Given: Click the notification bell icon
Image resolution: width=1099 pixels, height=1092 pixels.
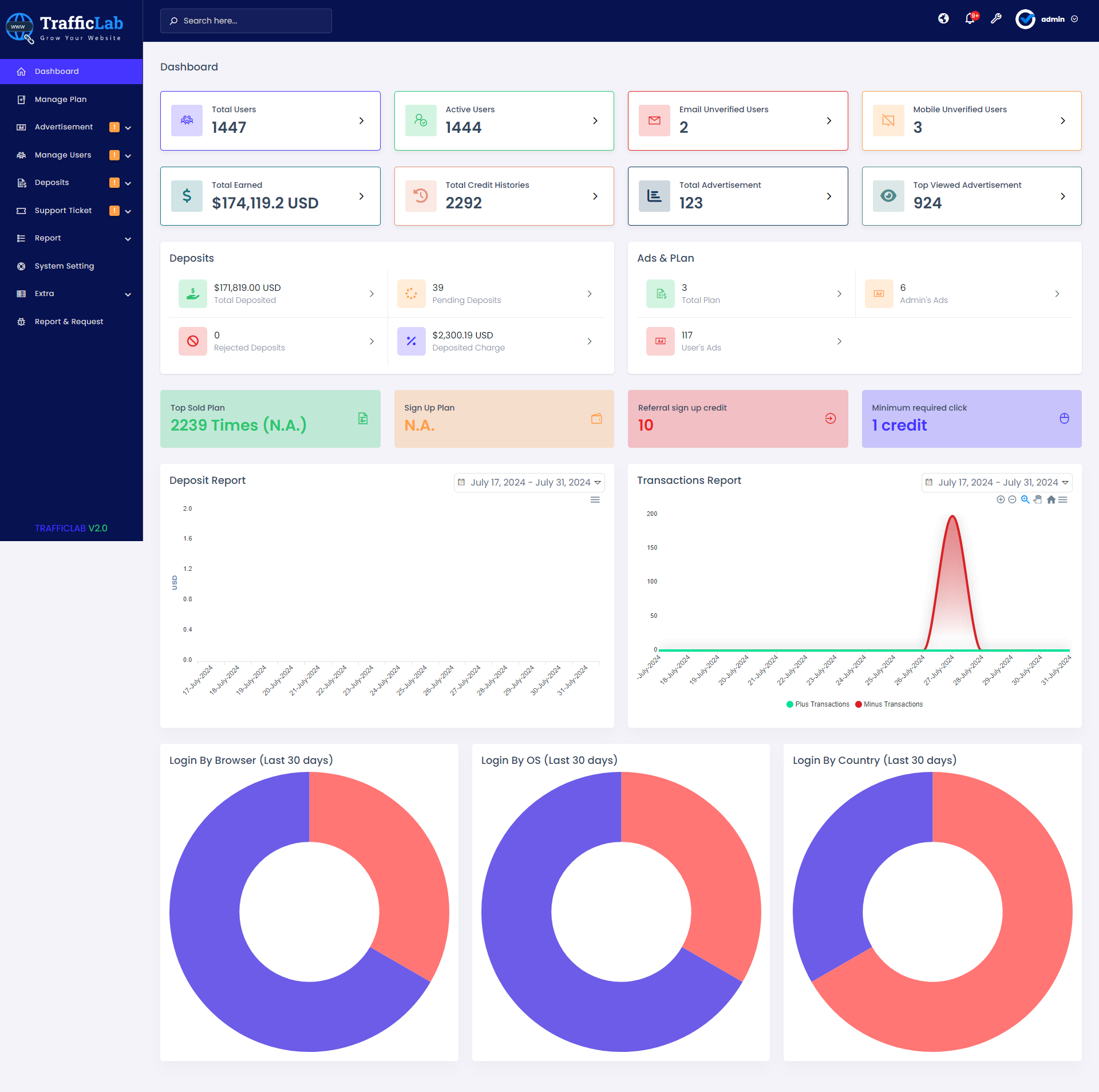Looking at the screenshot, I should click(x=970, y=19).
